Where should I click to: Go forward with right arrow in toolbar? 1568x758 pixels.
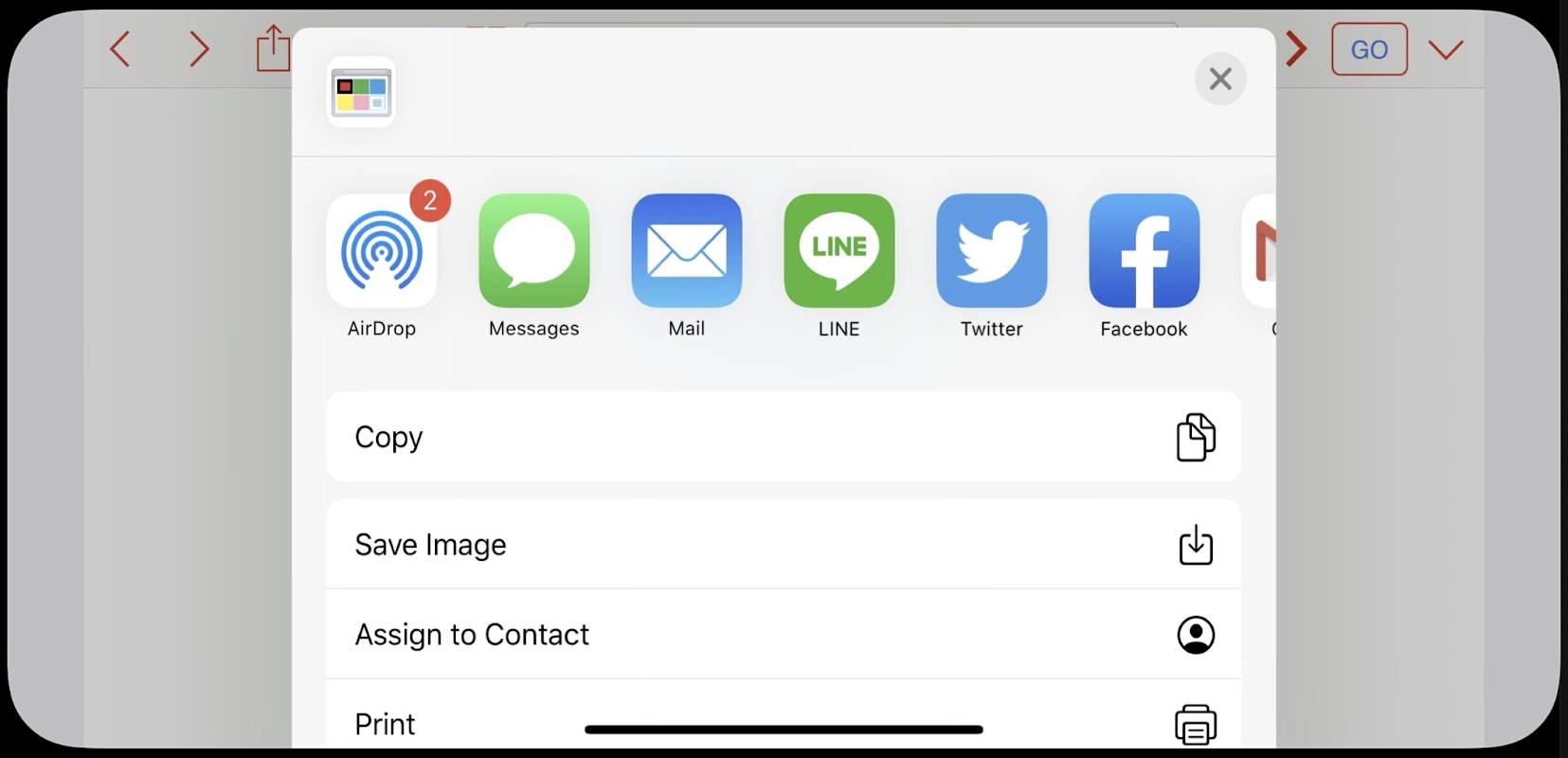pos(198,48)
